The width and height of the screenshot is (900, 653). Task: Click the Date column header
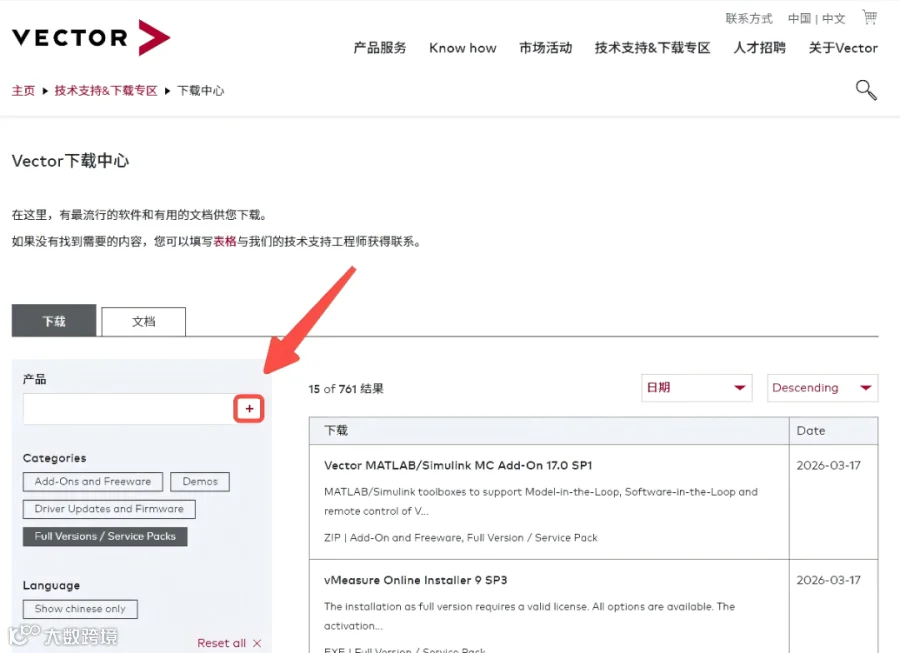(x=833, y=430)
